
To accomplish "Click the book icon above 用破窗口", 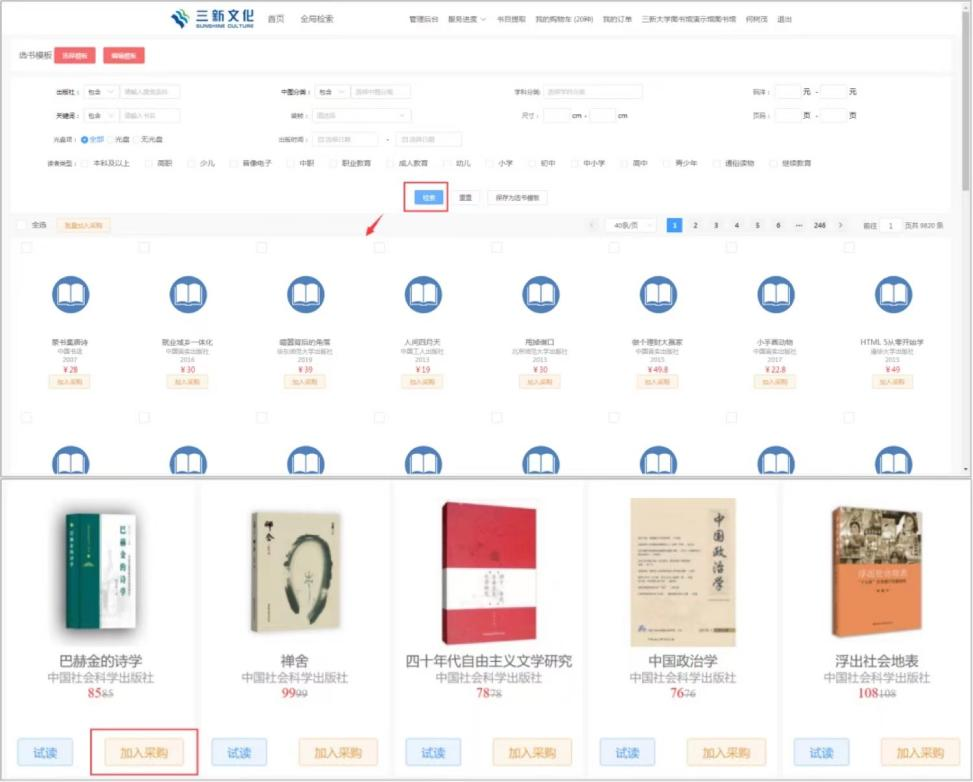I will [541, 294].
